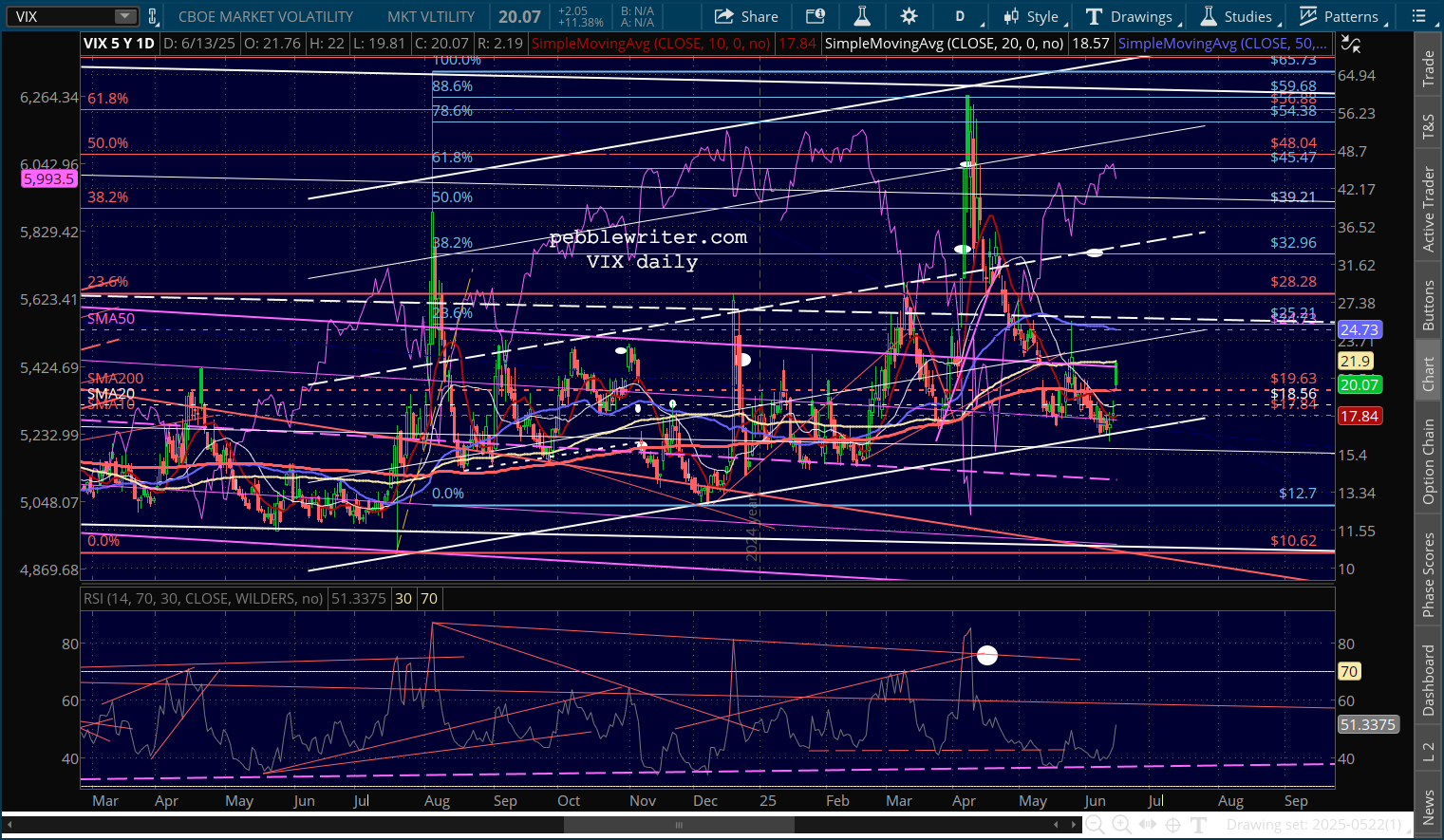Open the Active Trader side tab
Image resolution: width=1444 pixels, height=840 pixels.
1428,209
